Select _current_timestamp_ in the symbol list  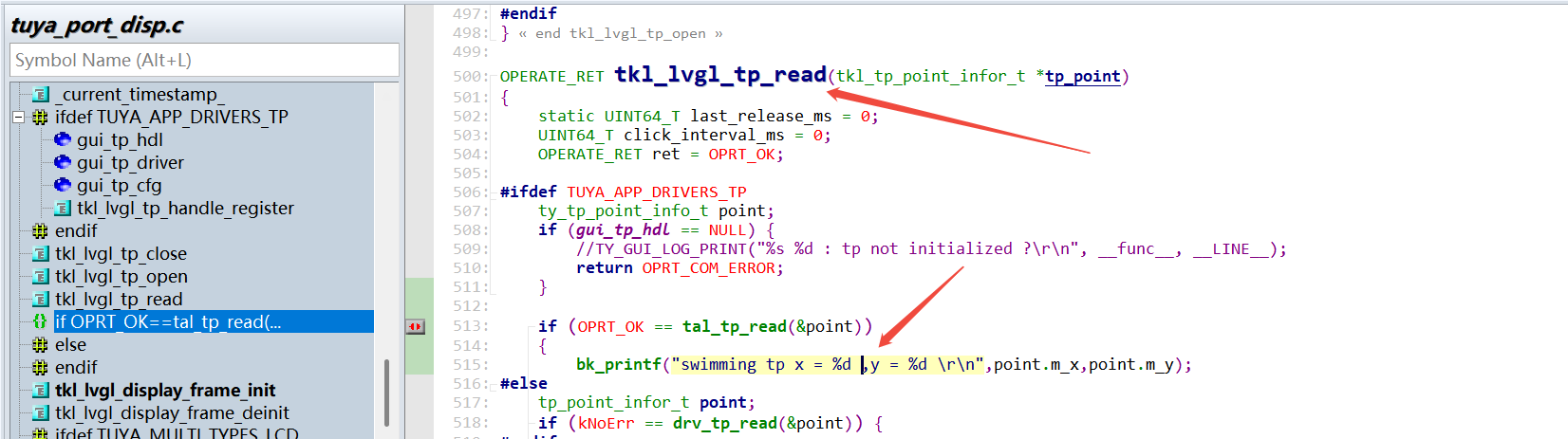click(x=142, y=94)
